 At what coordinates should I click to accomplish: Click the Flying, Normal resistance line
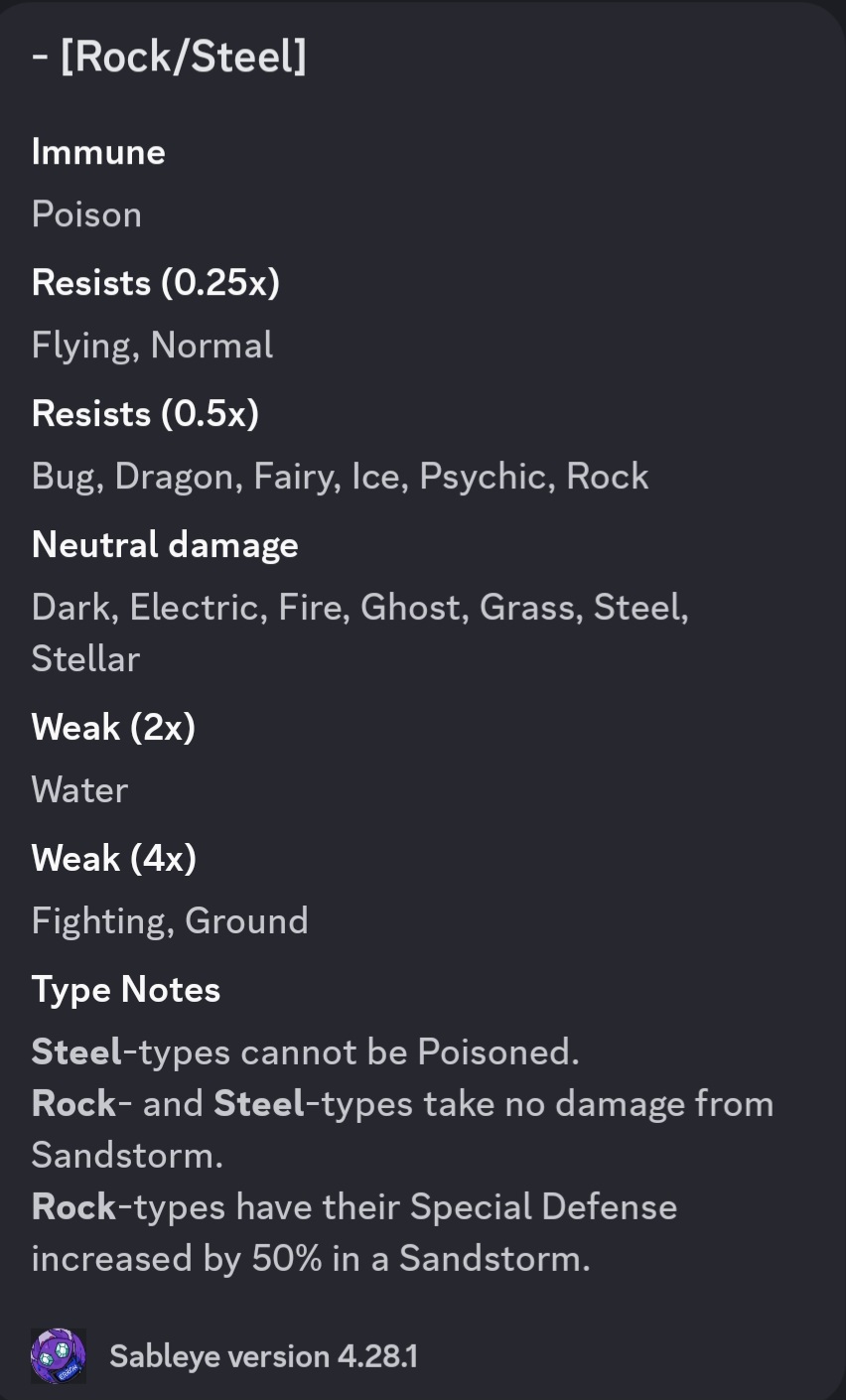pyautogui.click(x=152, y=346)
